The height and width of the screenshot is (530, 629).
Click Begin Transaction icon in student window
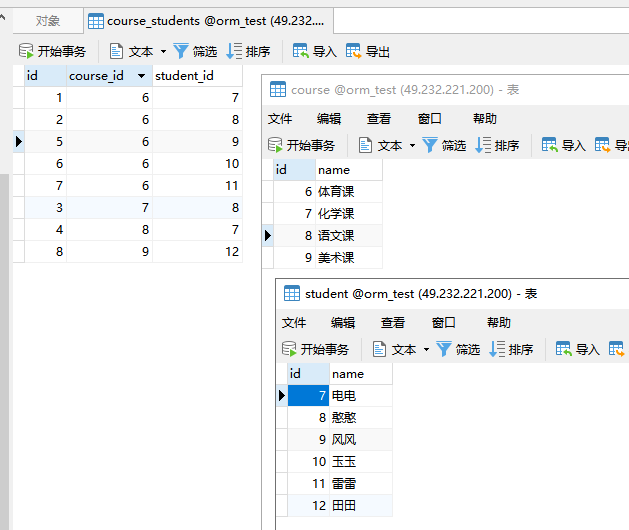(289, 349)
